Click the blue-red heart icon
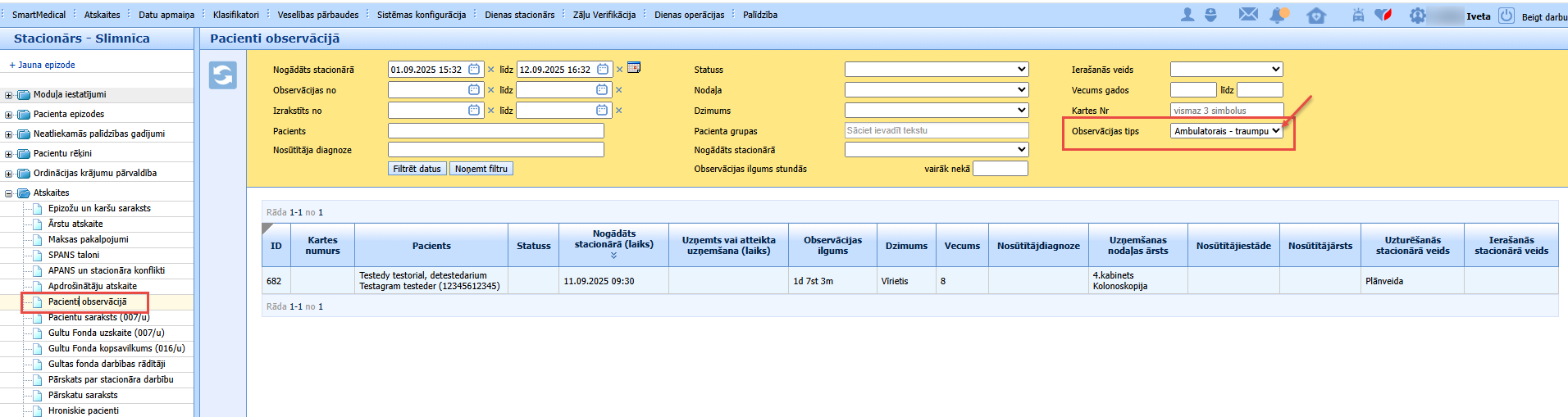Screen dimensions: 1568x417 (x=1383, y=15)
